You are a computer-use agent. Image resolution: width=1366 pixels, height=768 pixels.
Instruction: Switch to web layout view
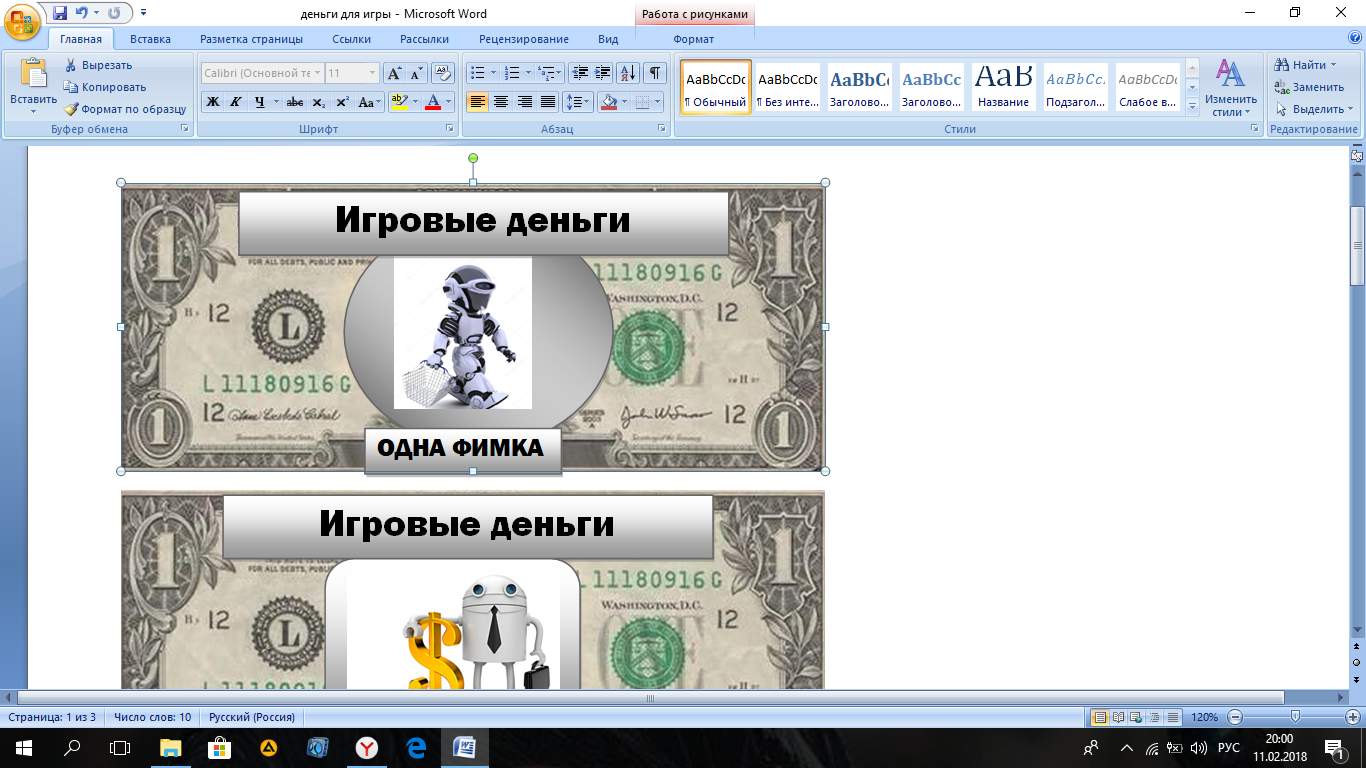point(1136,717)
